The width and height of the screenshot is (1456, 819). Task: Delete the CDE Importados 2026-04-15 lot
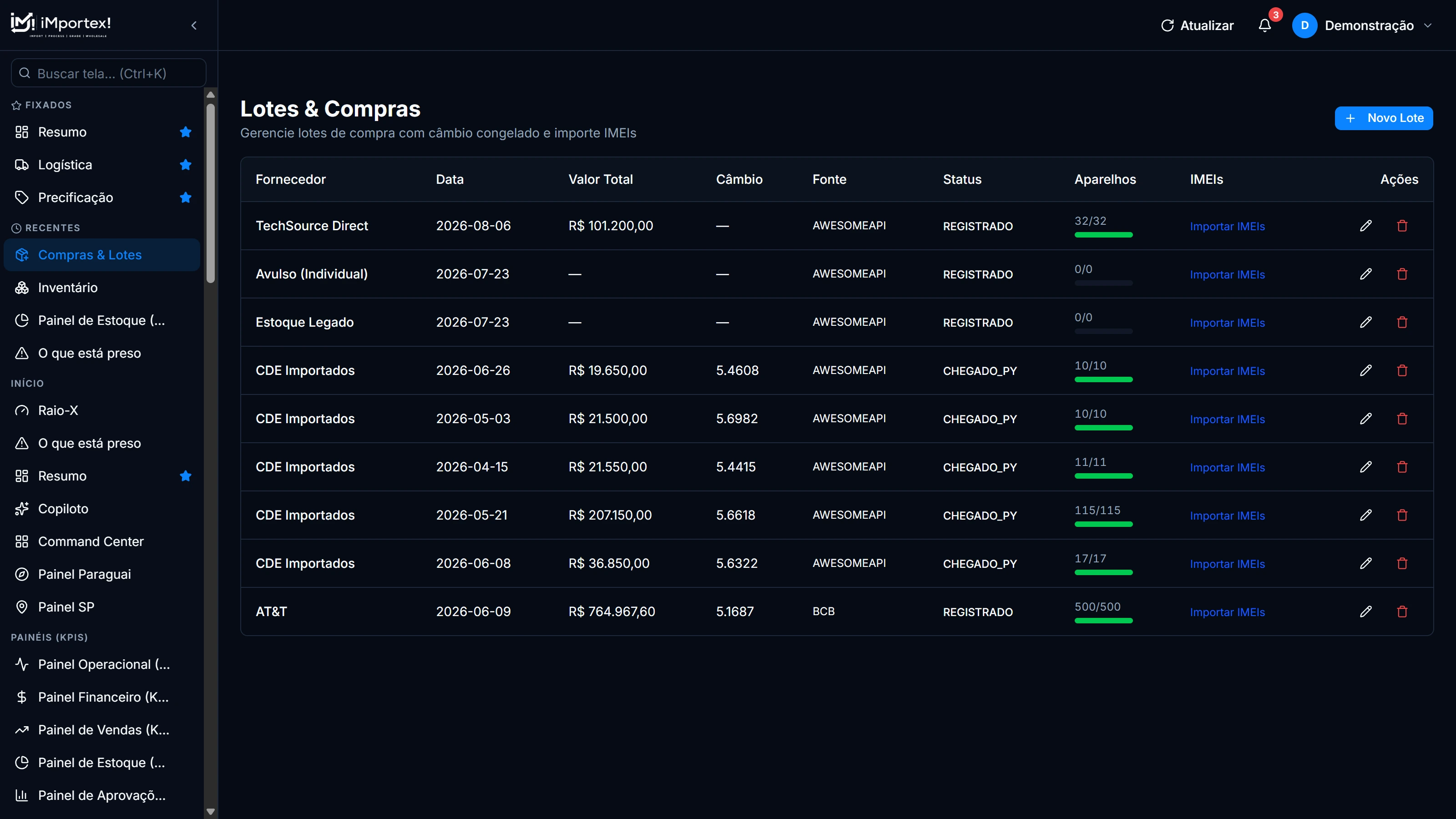(x=1402, y=467)
